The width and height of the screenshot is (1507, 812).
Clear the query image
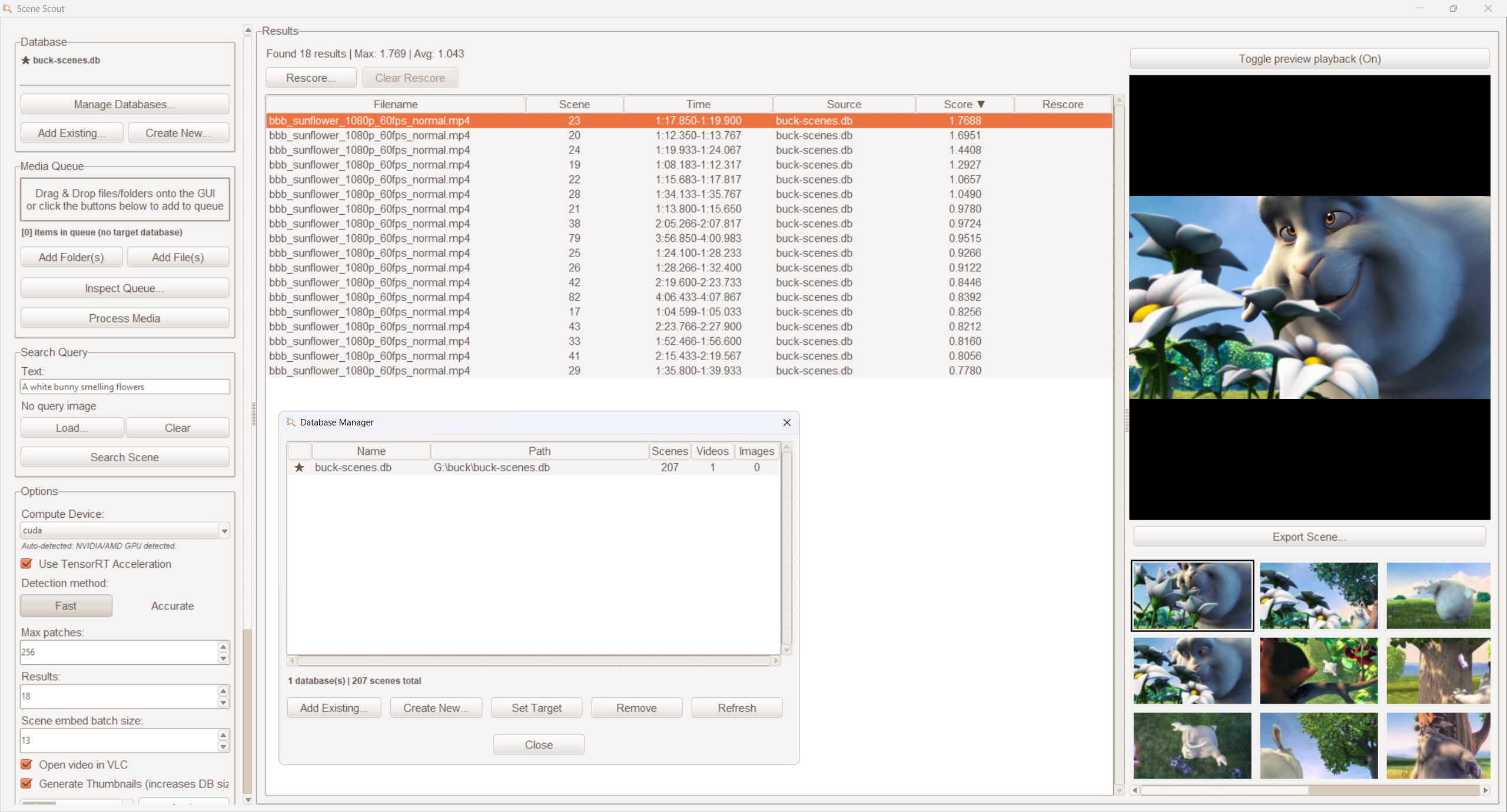(178, 428)
